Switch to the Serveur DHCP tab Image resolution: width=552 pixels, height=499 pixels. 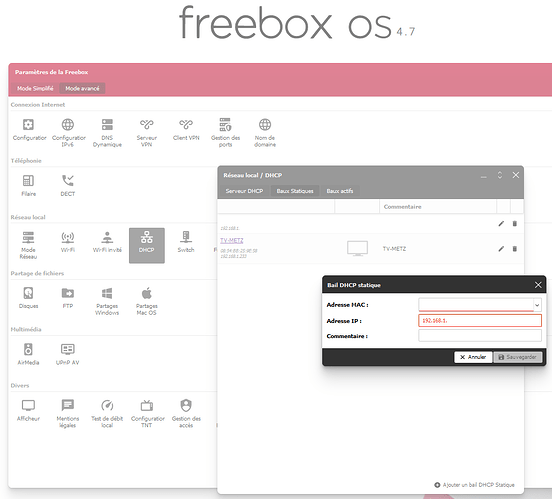coord(244,191)
